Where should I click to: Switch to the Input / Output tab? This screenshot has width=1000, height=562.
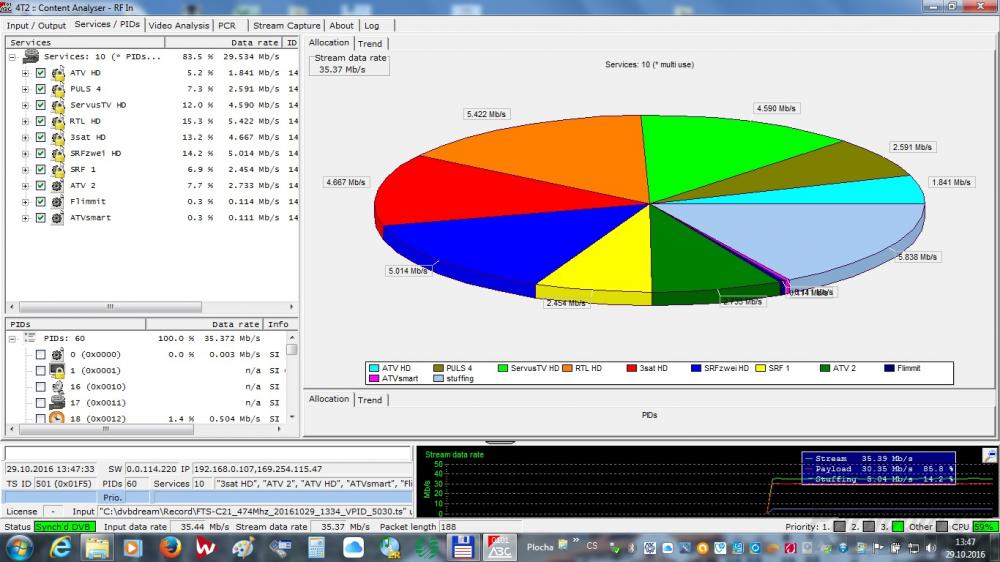point(36,26)
